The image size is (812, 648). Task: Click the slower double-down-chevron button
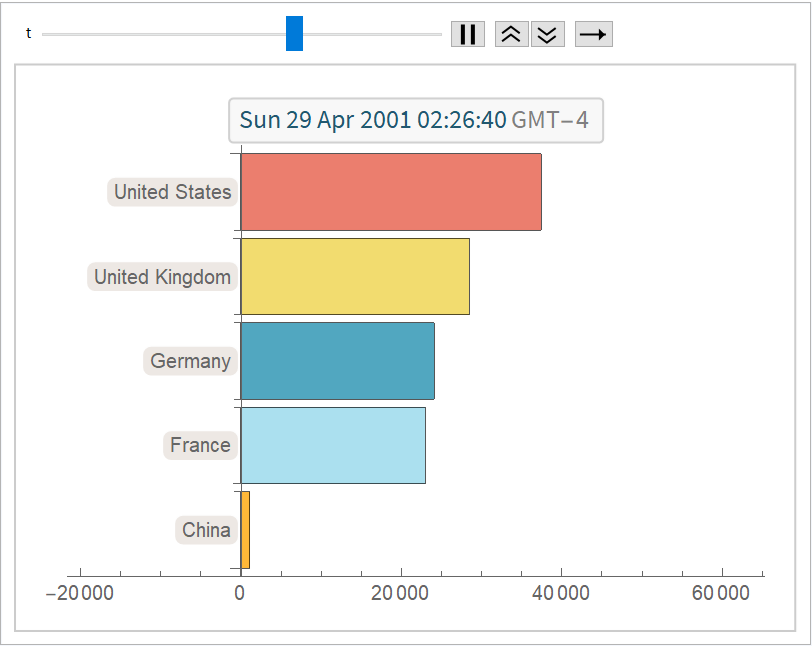tap(547, 34)
